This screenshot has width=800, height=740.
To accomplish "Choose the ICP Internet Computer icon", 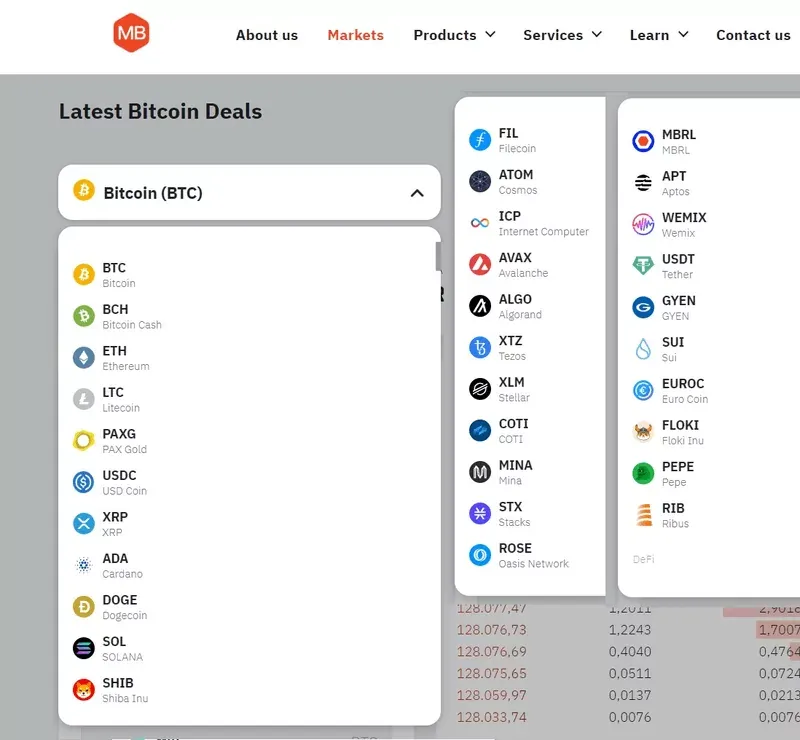I will coord(480,223).
